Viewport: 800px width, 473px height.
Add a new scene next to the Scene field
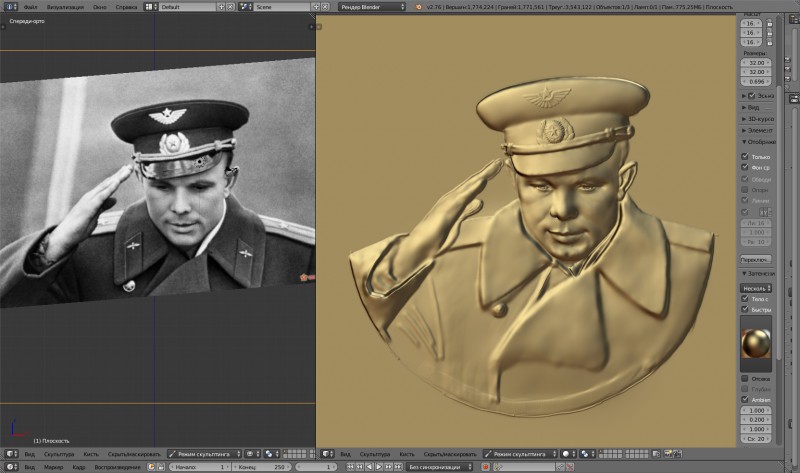pyautogui.click(x=316, y=7)
